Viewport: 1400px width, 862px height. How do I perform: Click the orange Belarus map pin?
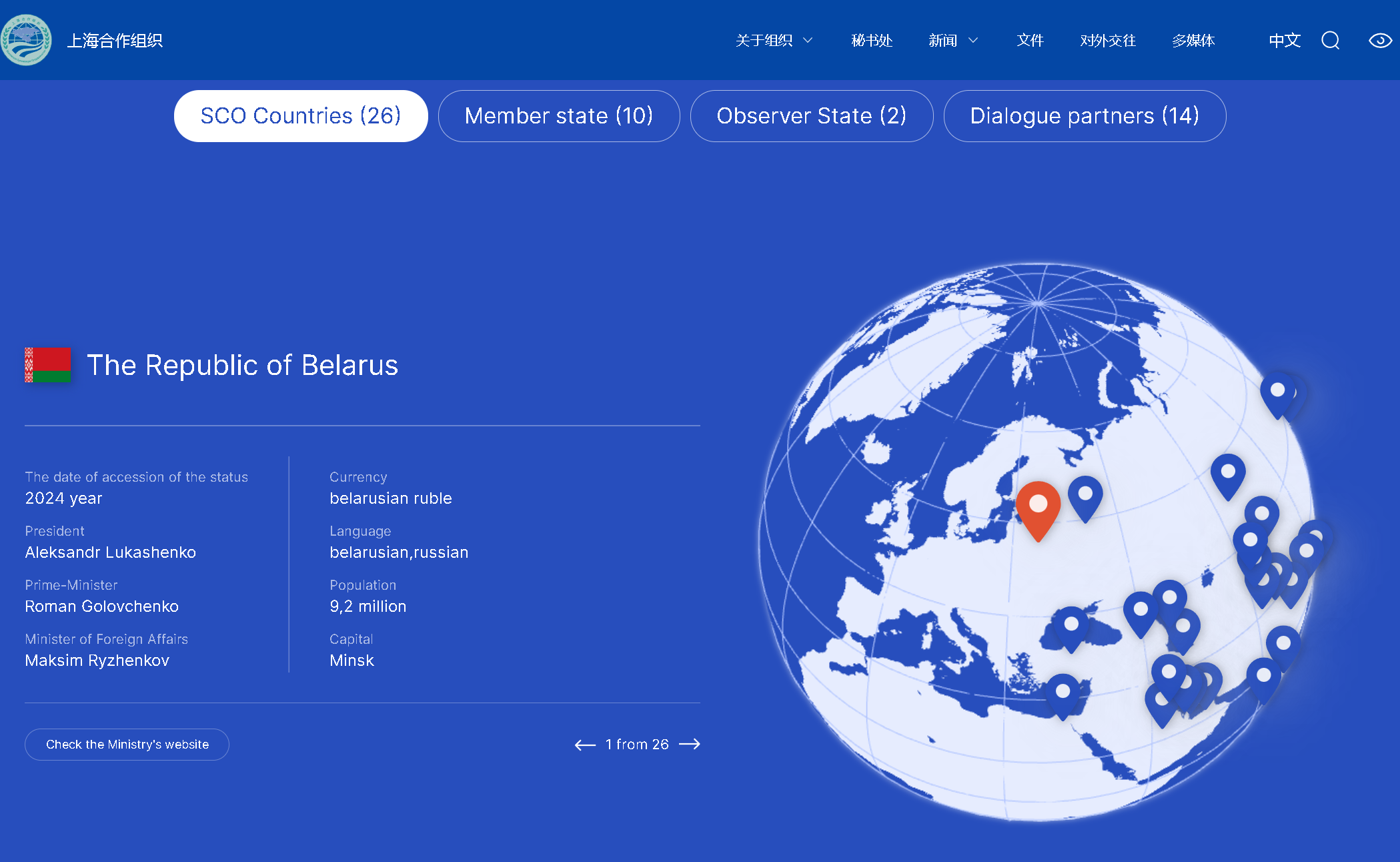[1038, 508]
